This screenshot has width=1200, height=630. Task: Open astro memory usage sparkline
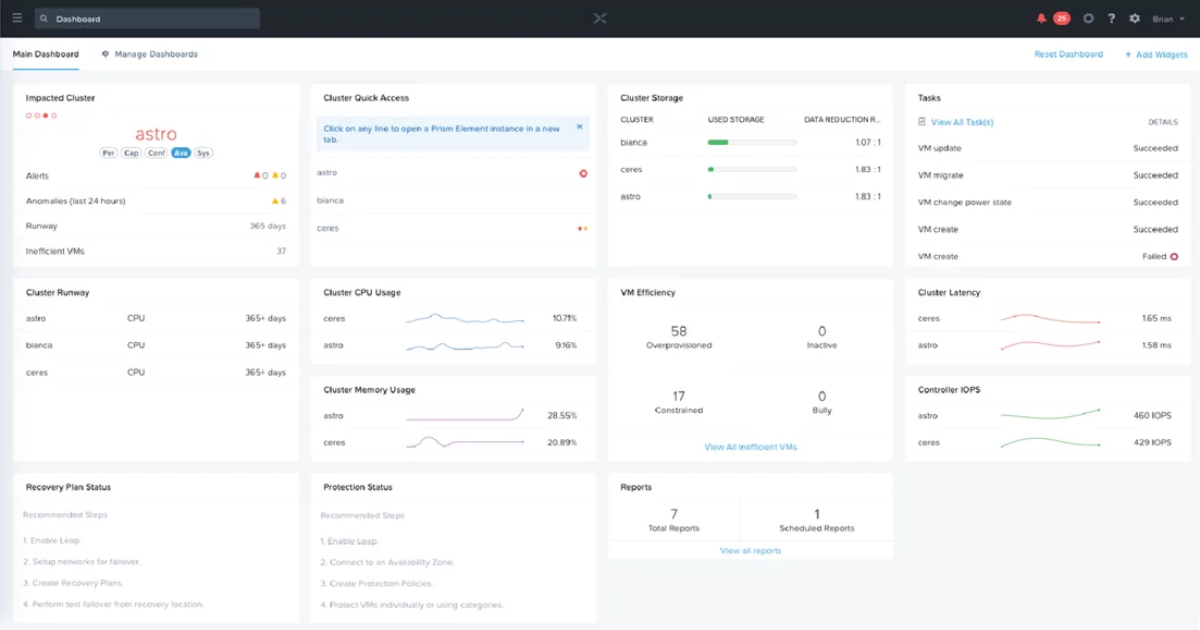point(465,415)
